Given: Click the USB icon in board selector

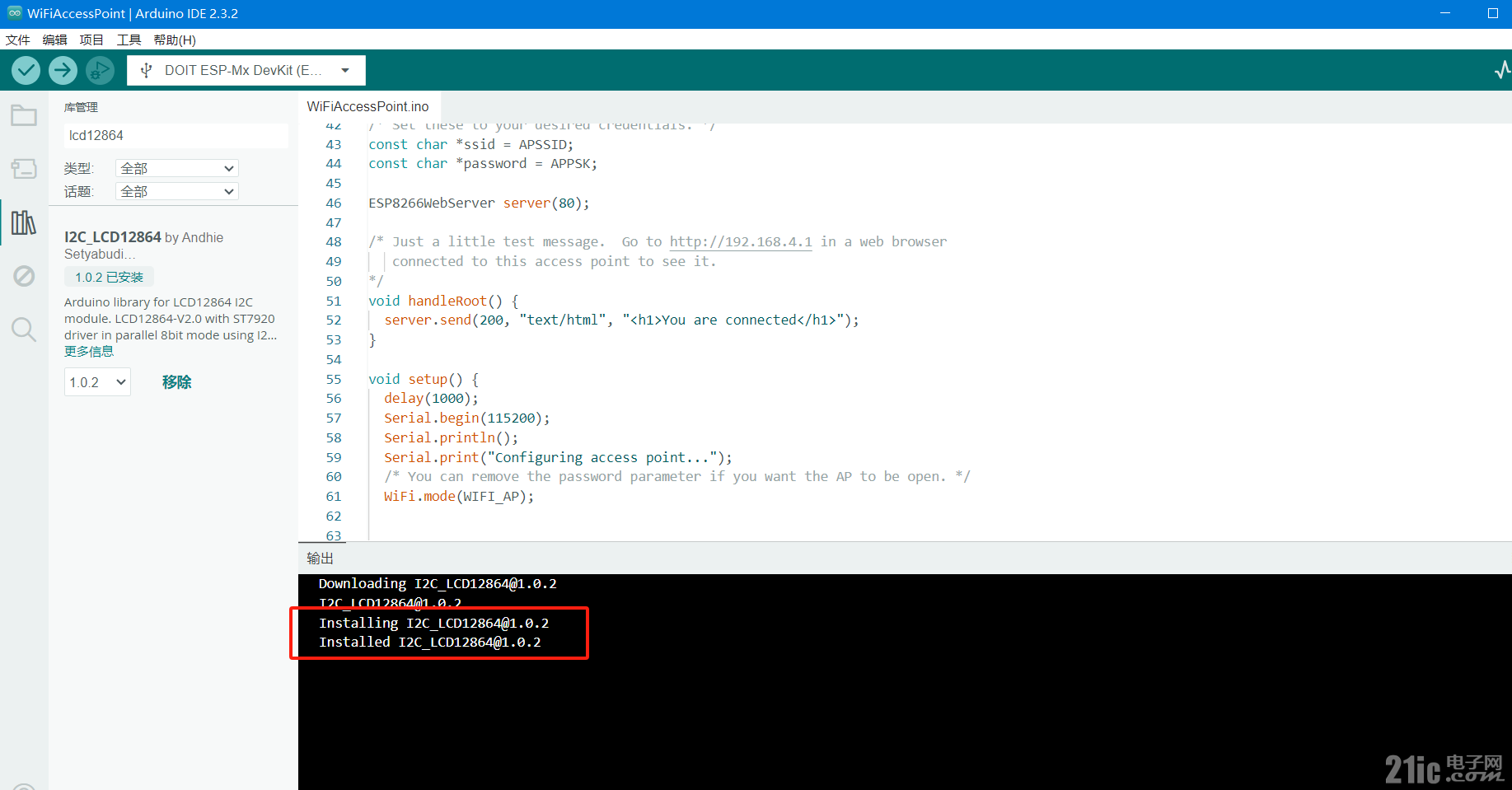Looking at the screenshot, I should pyautogui.click(x=147, y=70).
